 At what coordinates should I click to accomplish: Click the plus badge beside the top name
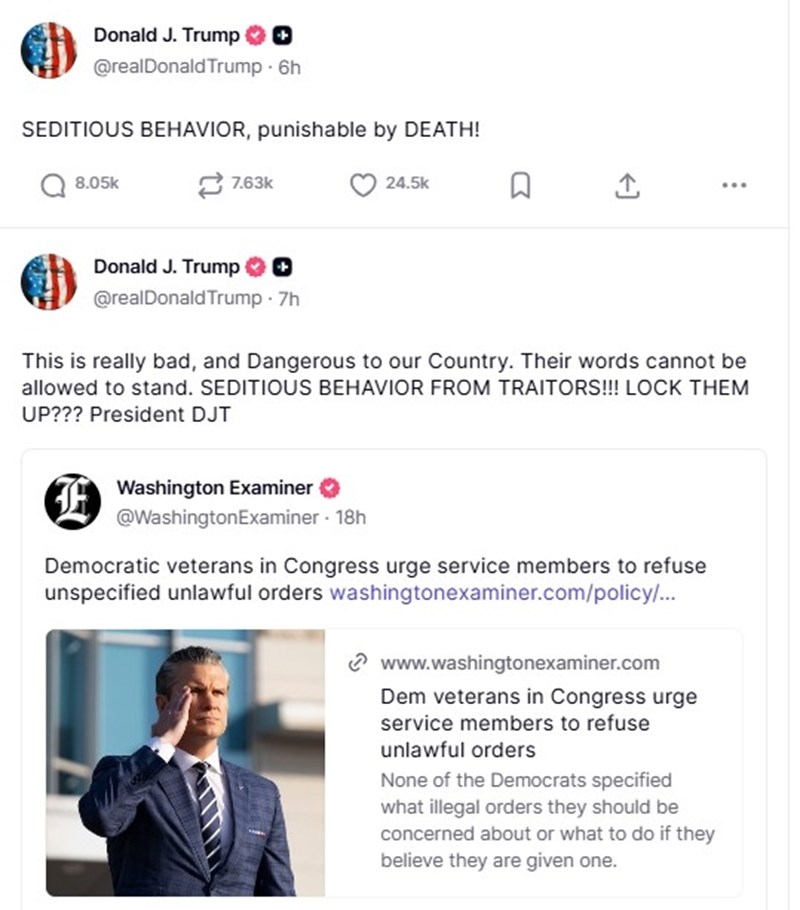(283, 36)
